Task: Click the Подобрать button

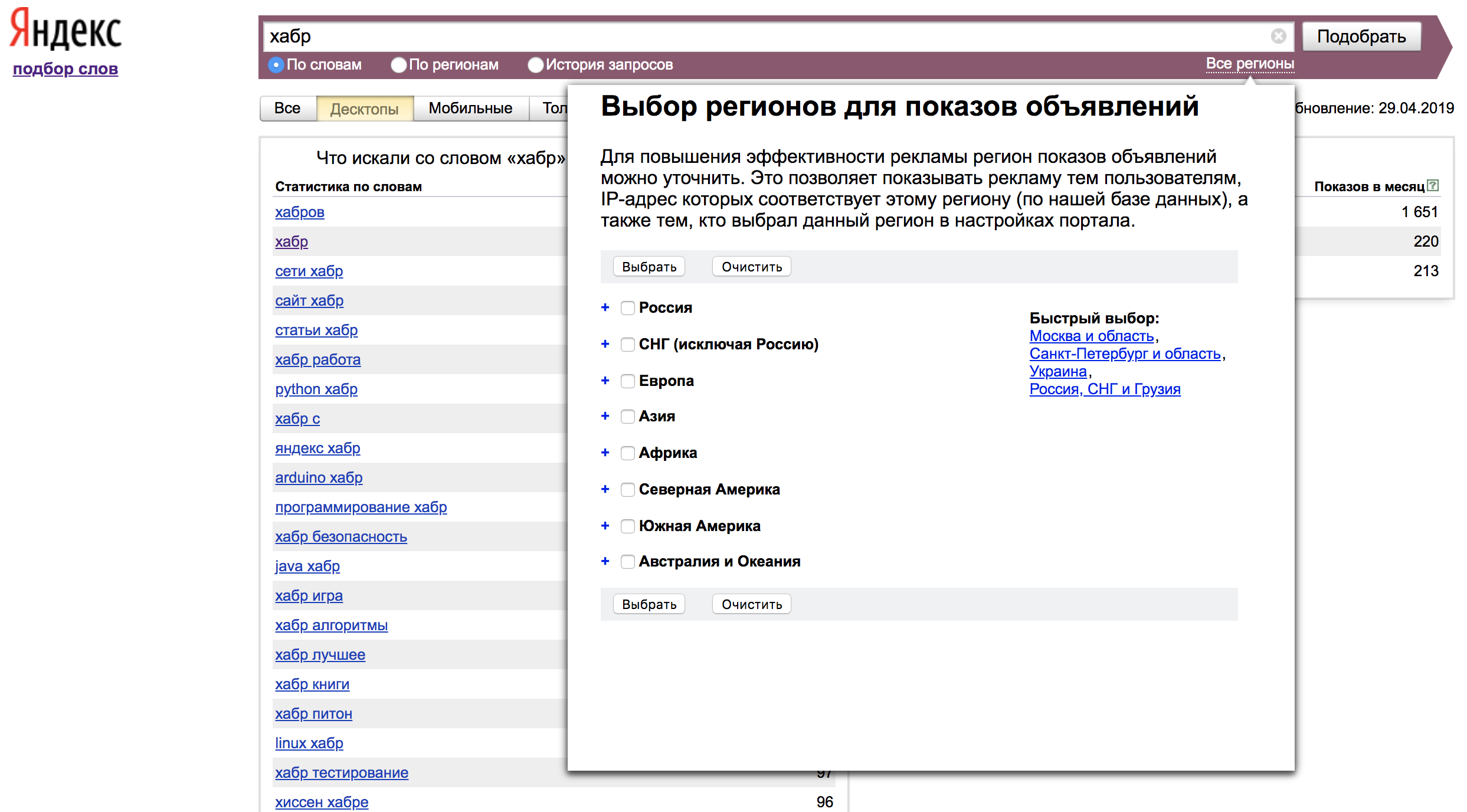Action: [1361, 37]
